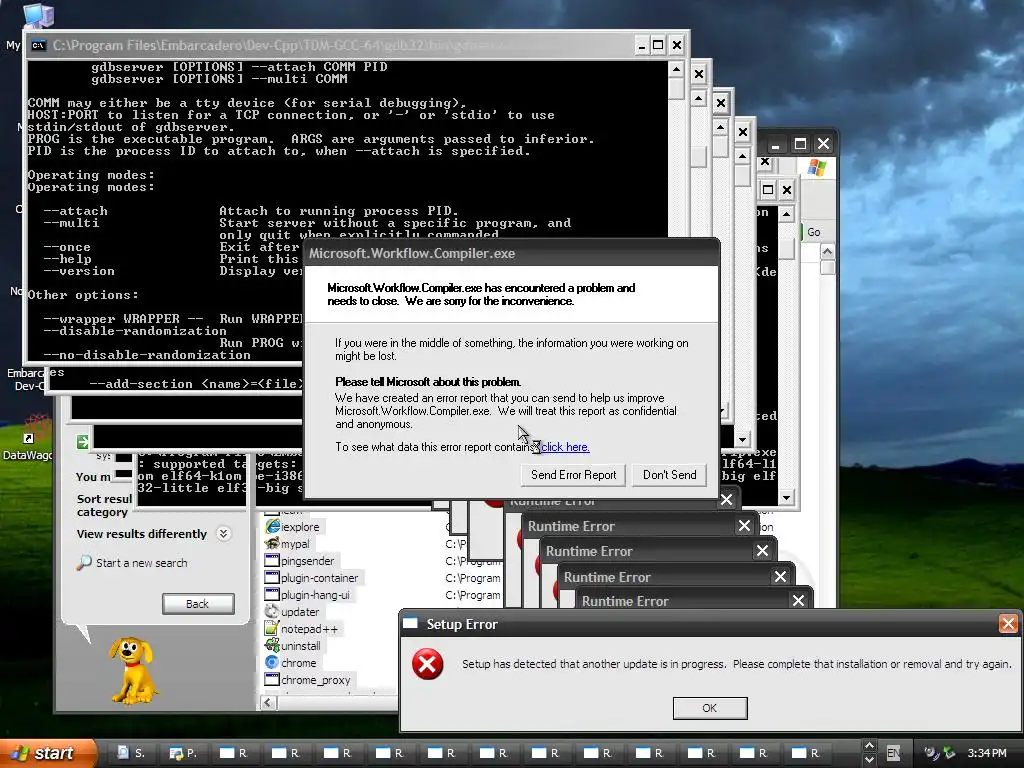This screenshot has width=1024, height=768.
Task: Click the red error icon in Setup Error
Action: point(427,664)
